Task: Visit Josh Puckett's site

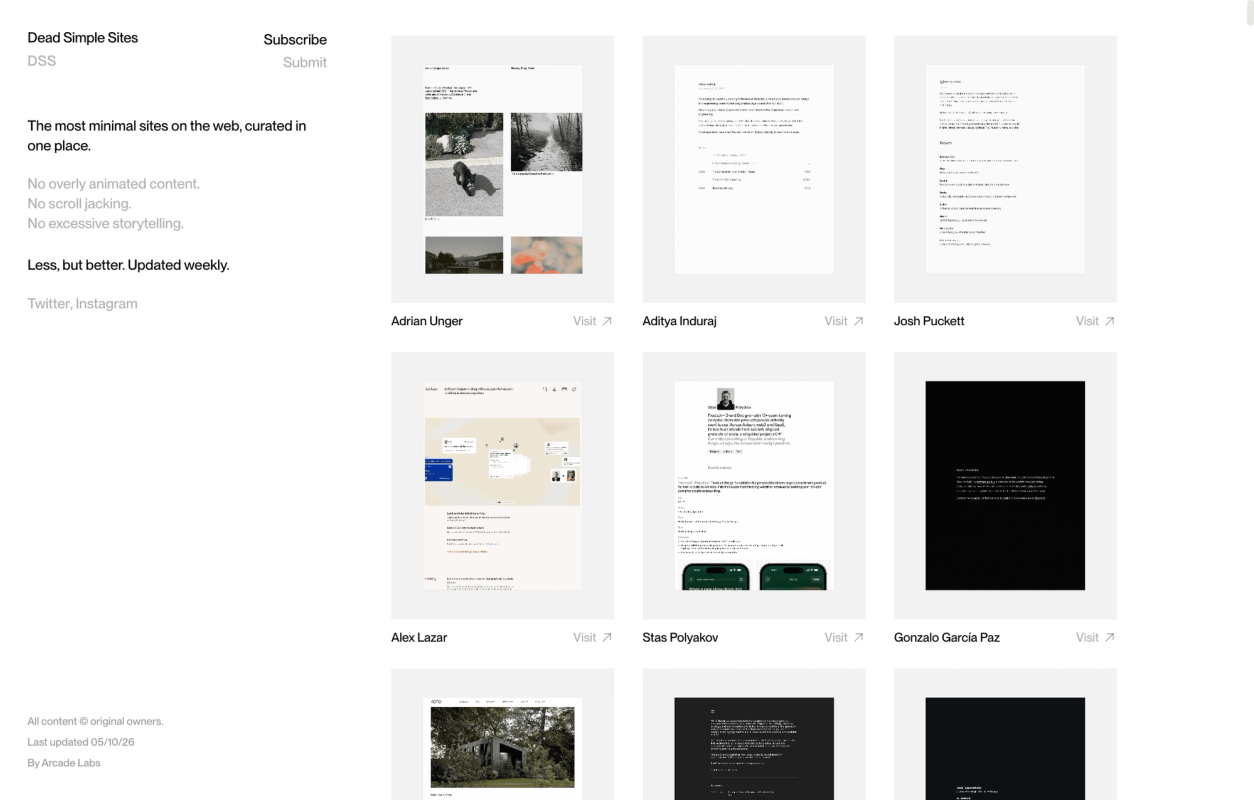Action: (x=1095, y=321)
